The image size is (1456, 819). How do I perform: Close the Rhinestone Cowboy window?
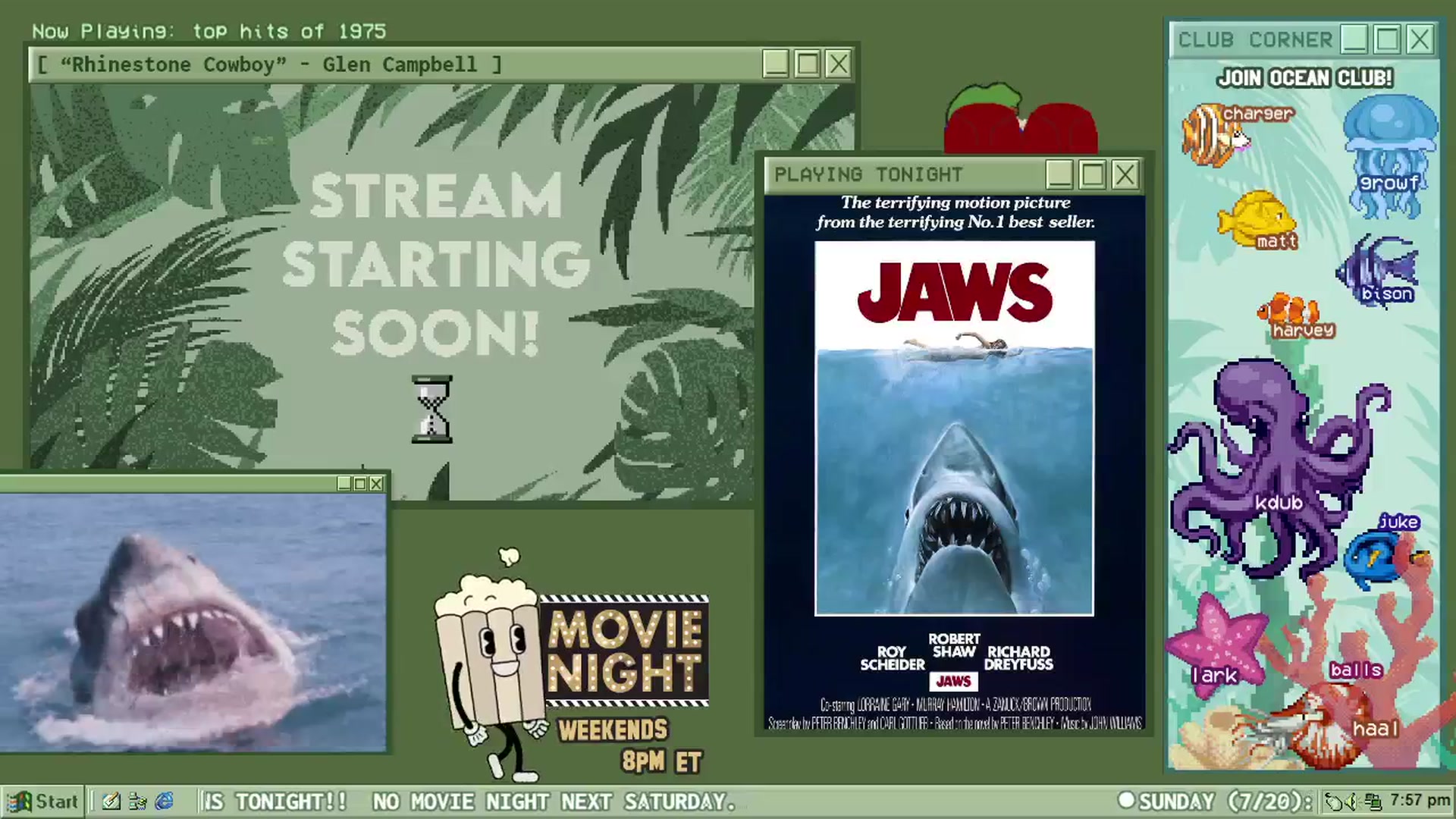pos(838,64)
